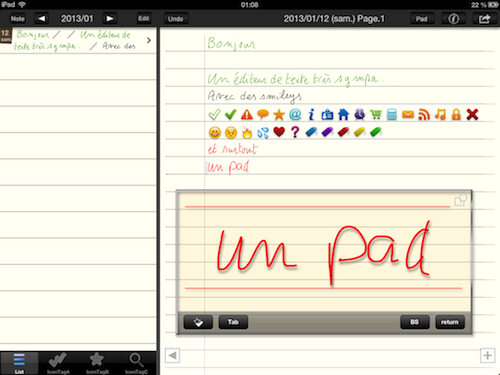Switch to the IconTagC search tab
The height and width of the screenshot is (375, 500).
(136, 363)
